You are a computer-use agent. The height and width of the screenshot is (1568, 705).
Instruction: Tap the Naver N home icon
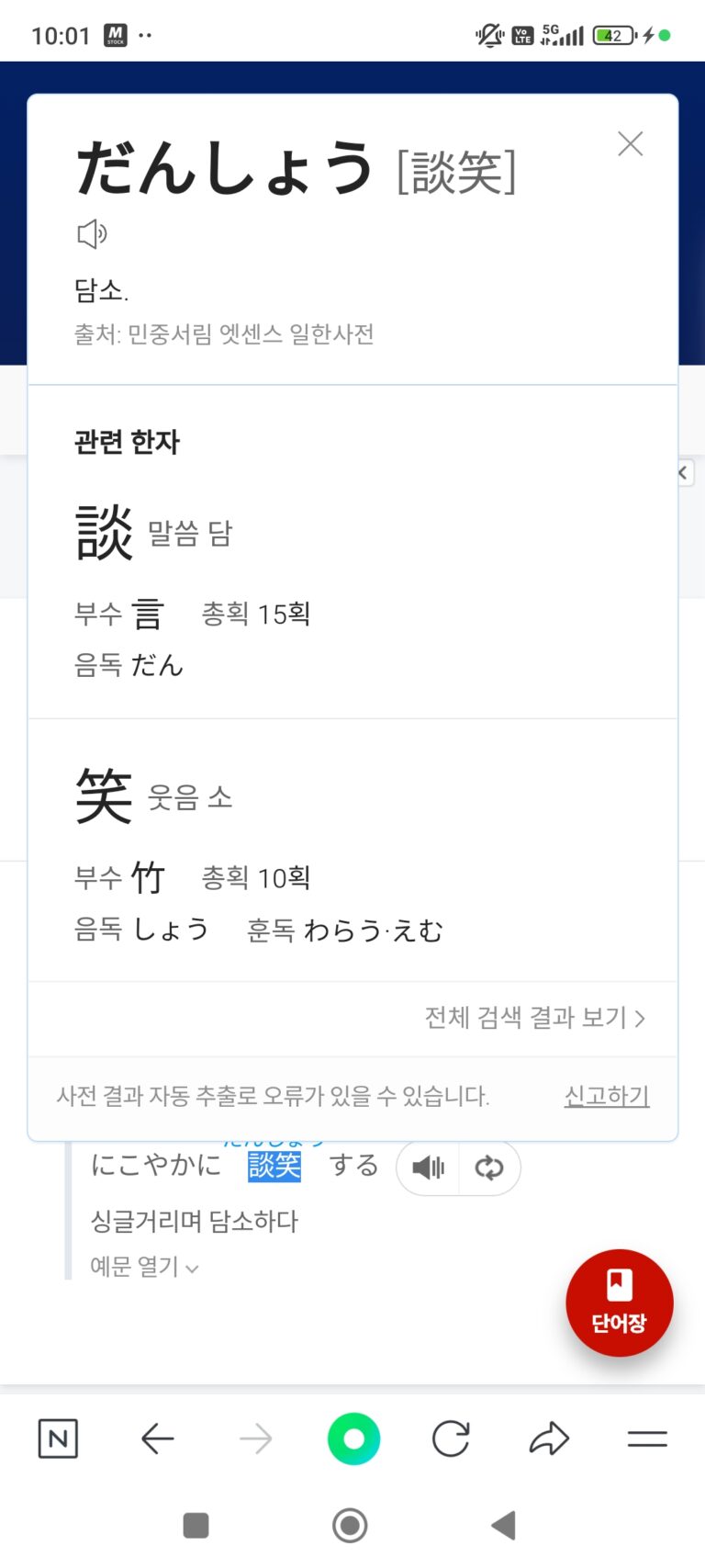(x=58, y=1438)
